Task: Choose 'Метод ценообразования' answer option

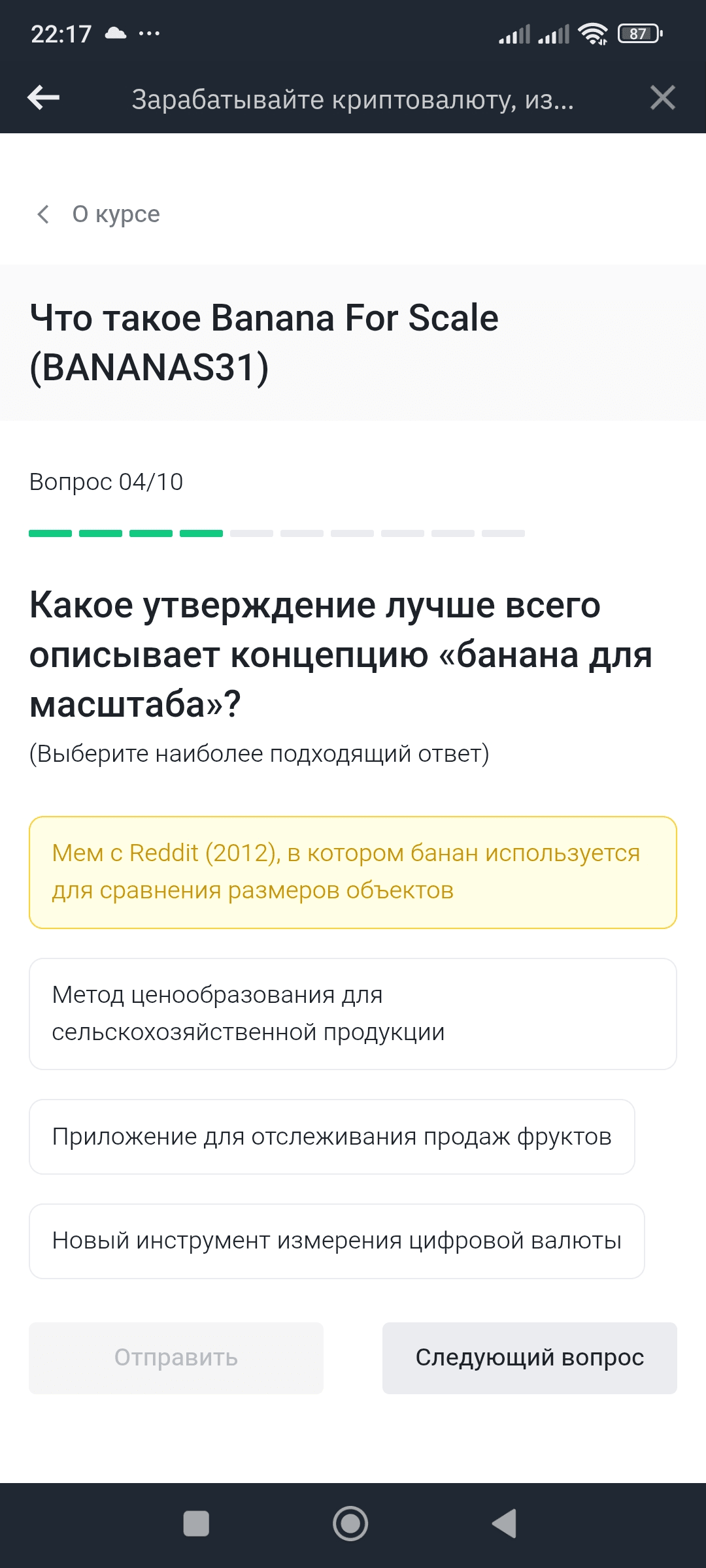Action: tap(352, 1013)
